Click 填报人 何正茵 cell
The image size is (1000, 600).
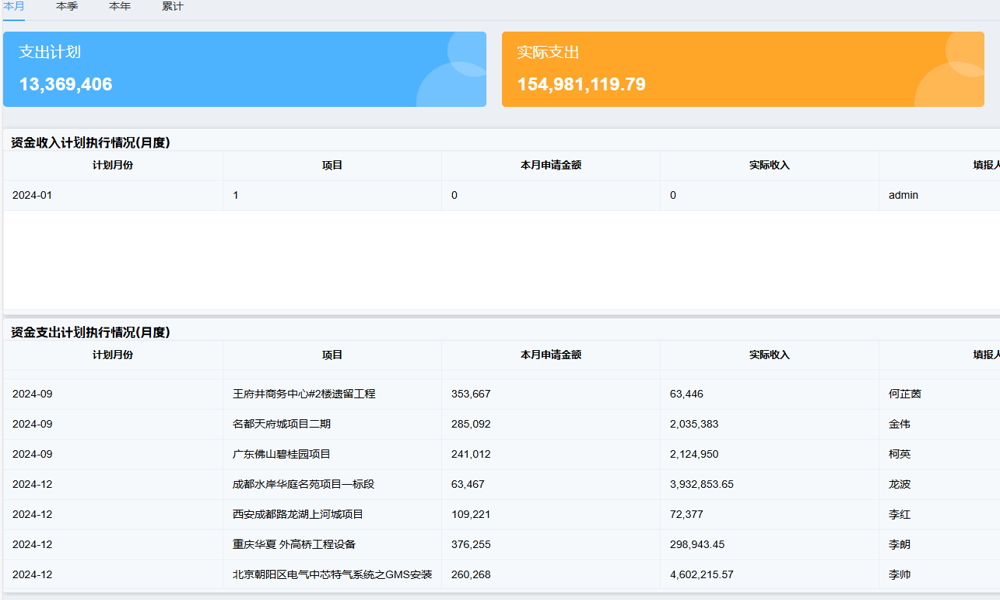[x=903, y=394]
